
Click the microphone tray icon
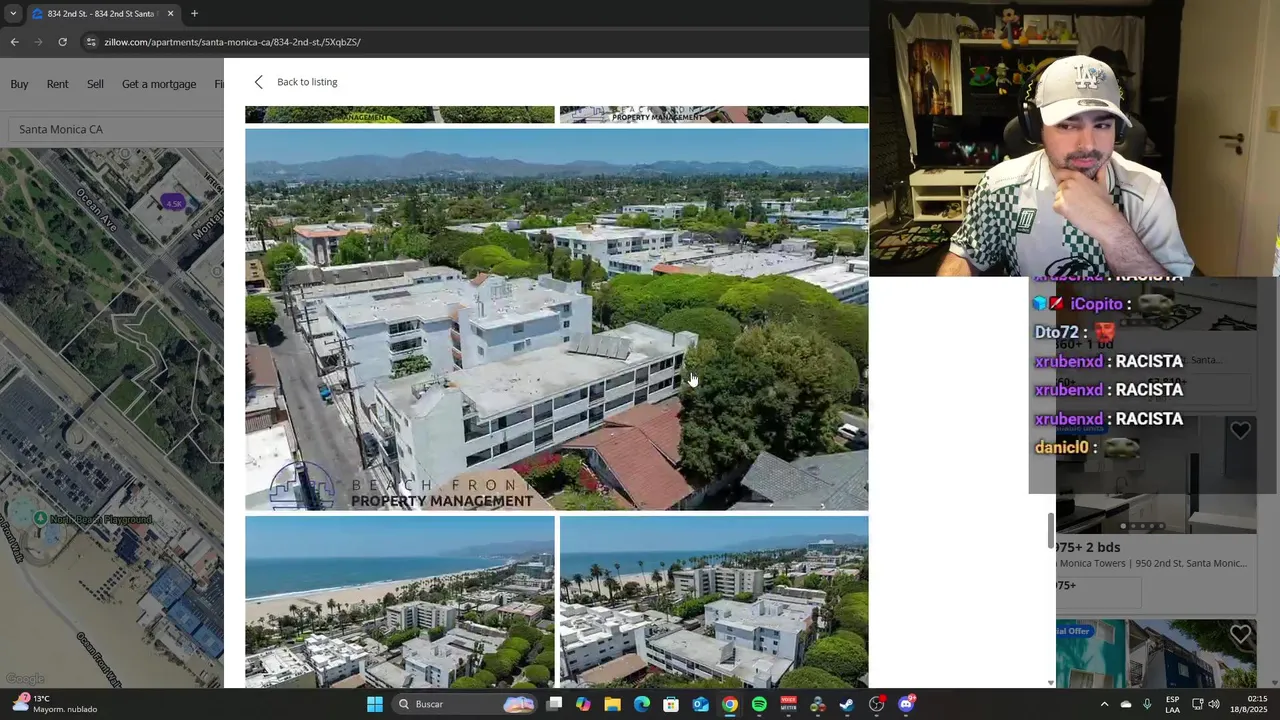pyautogui.click(x=1147, y=704)
